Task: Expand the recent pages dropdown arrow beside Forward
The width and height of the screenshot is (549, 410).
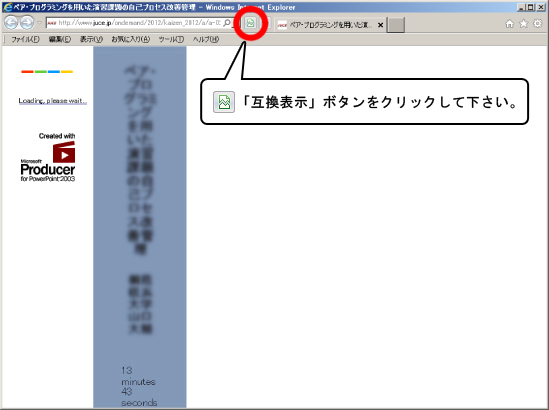Action: [x=39, y=23]
